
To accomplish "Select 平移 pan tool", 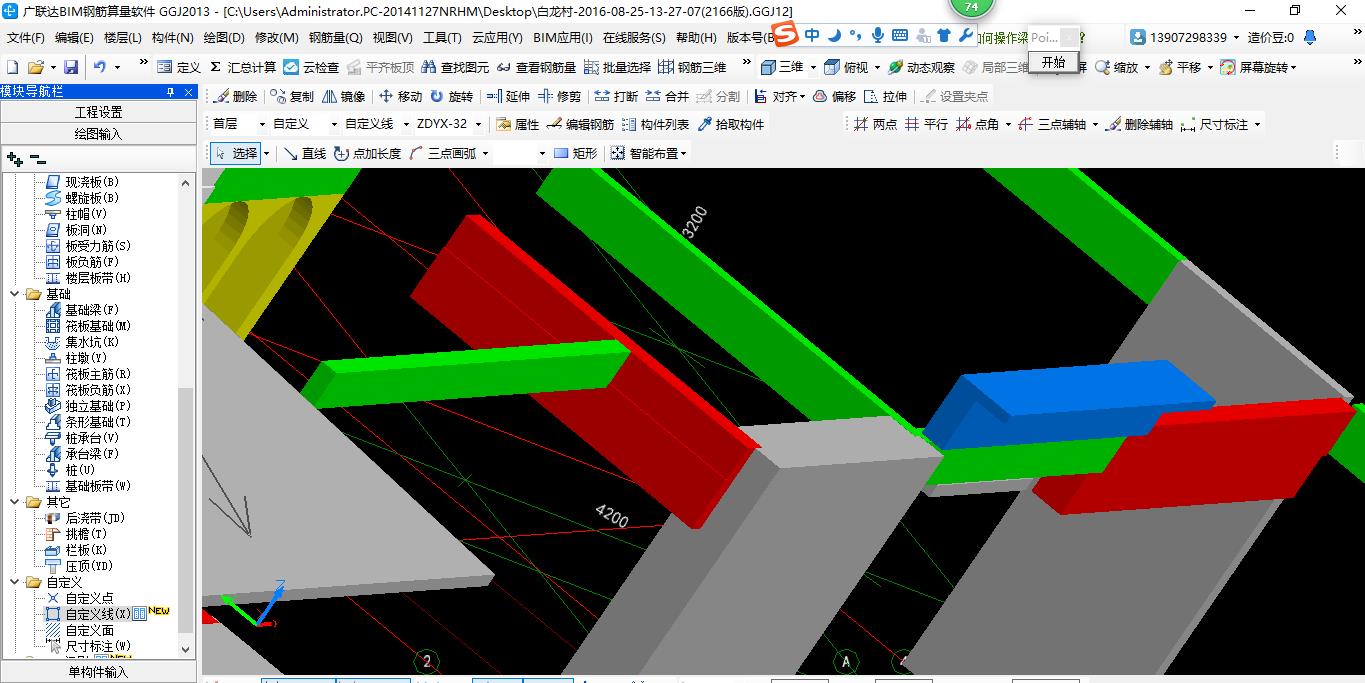I will (x=1181, y=67).
